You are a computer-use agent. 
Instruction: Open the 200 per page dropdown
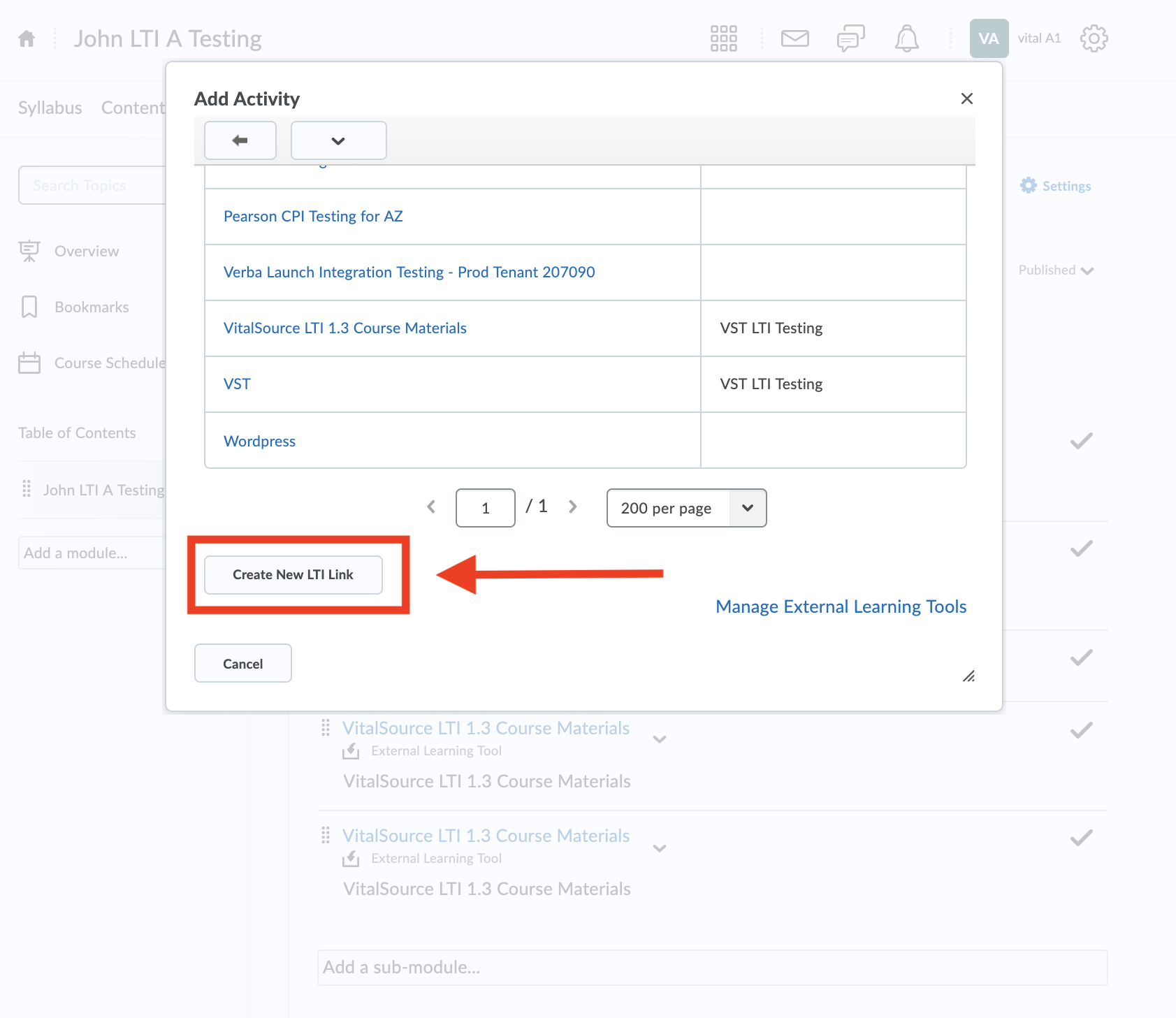686,508
